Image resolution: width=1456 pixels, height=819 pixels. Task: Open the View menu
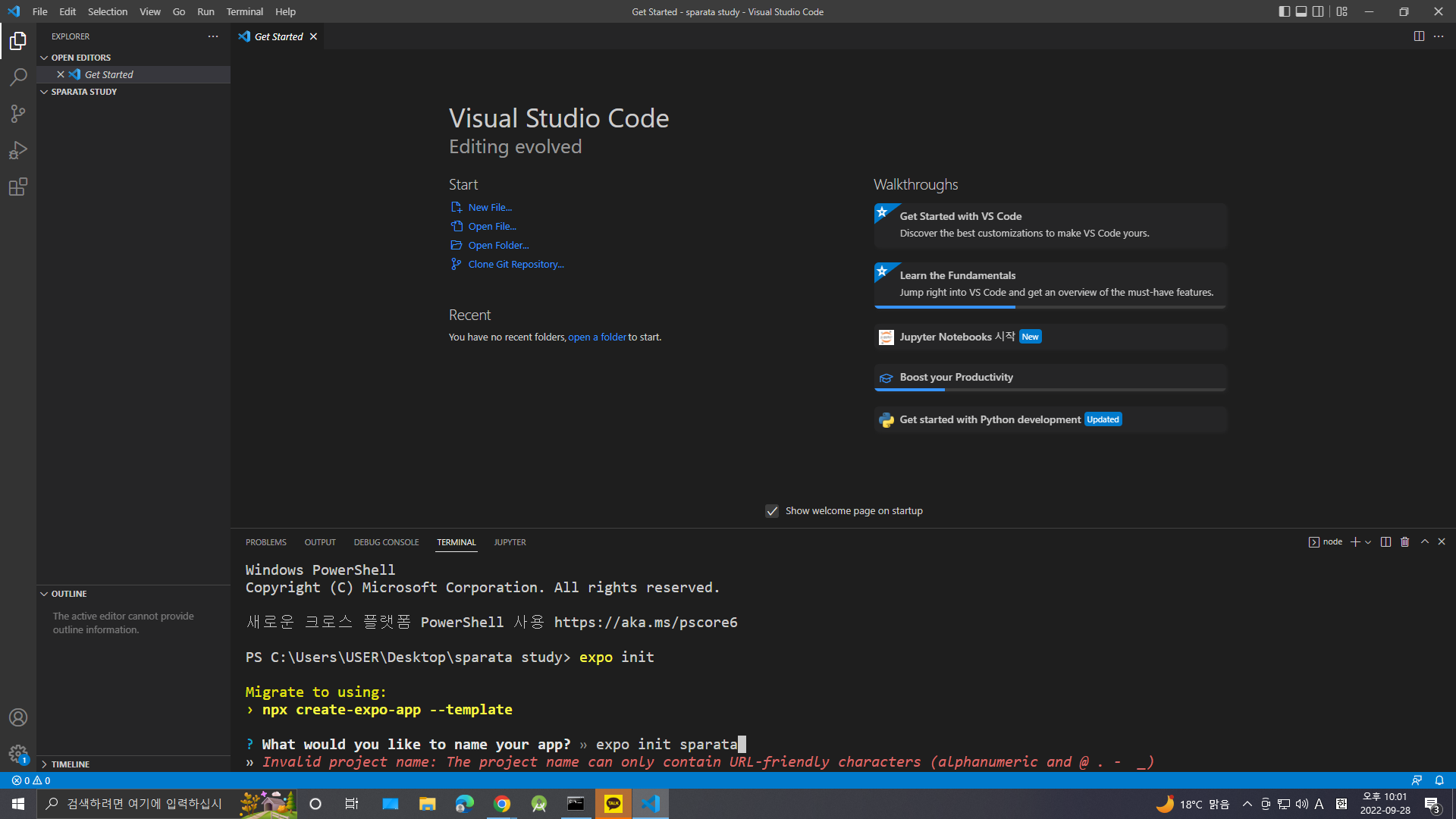pyautogui.click(x=150, y=11)
